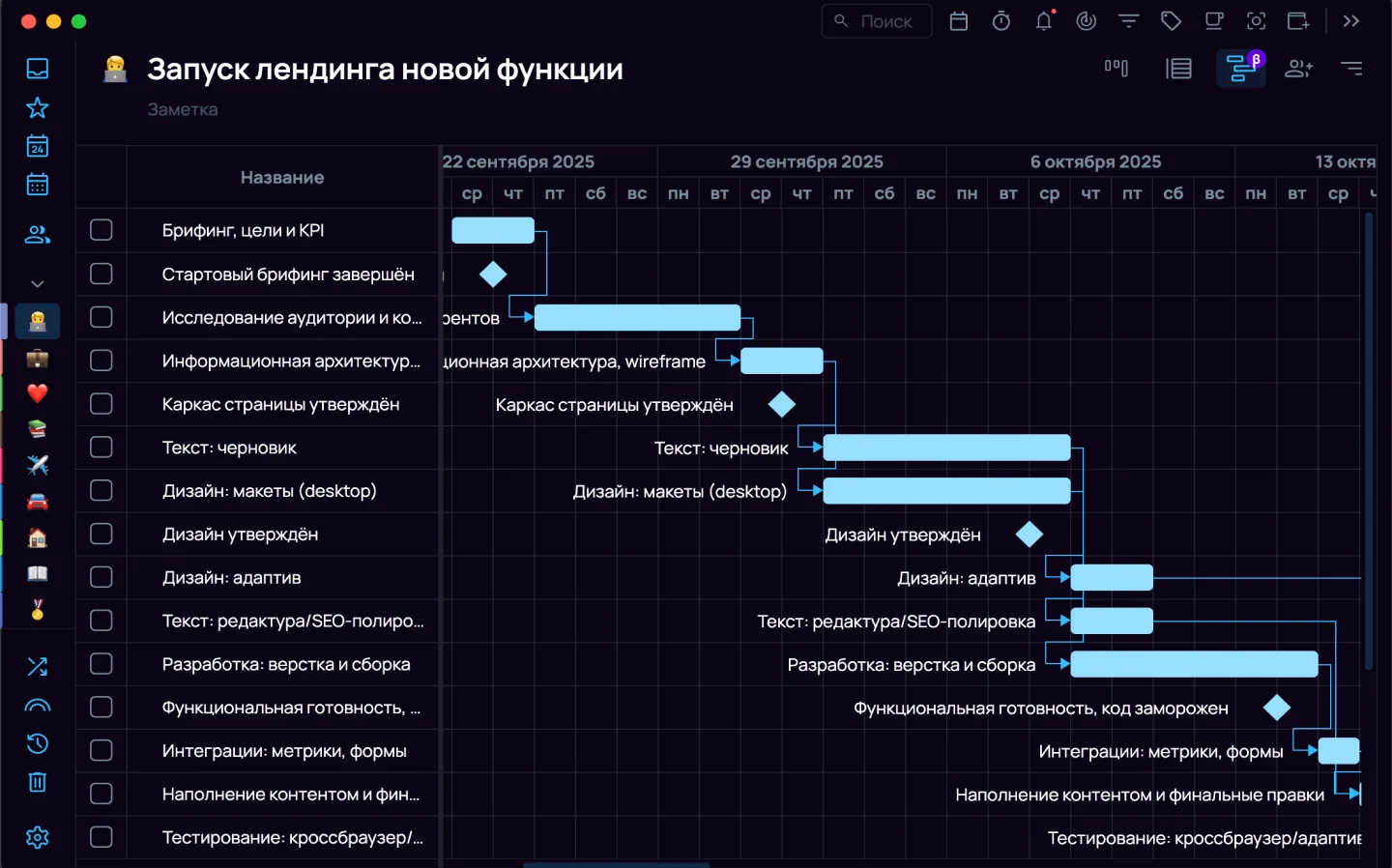Click the Поиск search field
The width and height of the screenshot is (1392, 868).
[877, 21]
